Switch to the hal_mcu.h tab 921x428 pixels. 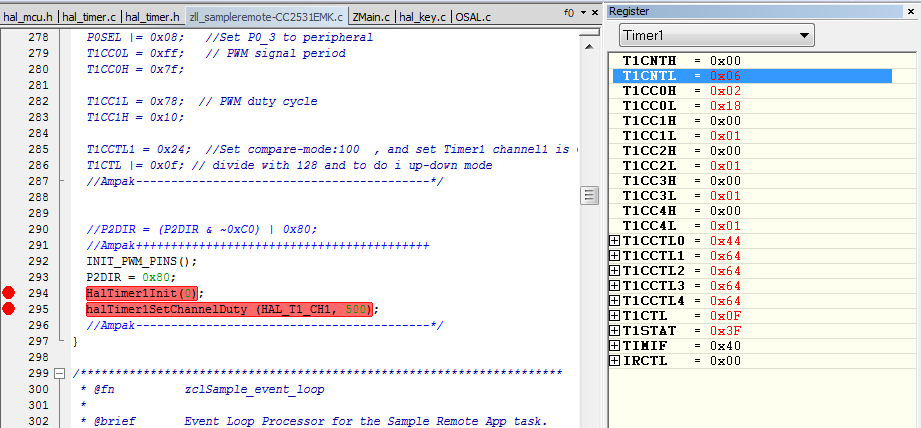[29, 17]
